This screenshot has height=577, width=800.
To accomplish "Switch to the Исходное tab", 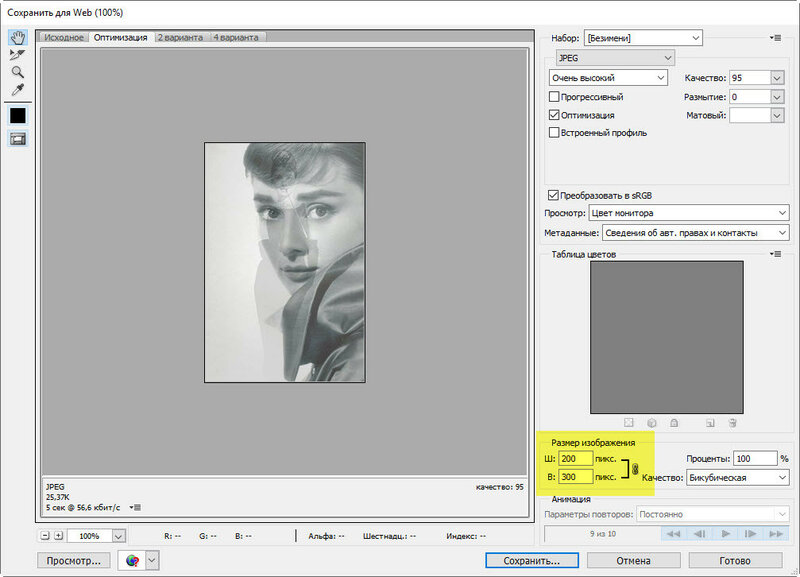I will click(64, 37).
